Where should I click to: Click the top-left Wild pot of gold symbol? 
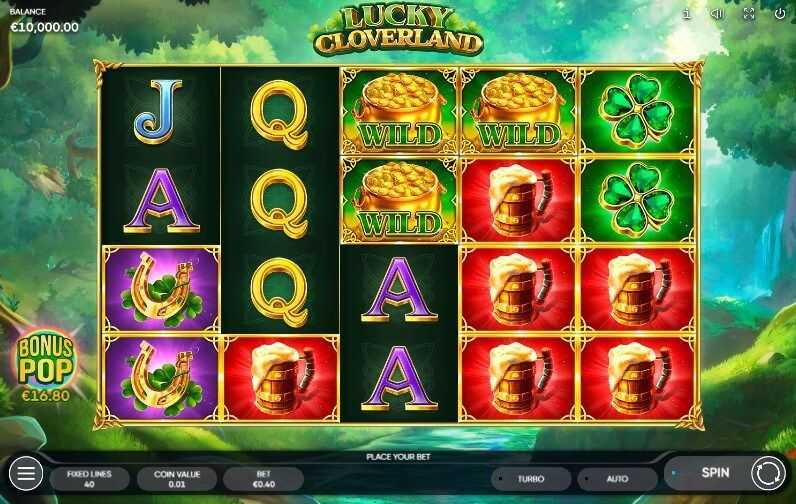tap(399, 111)
